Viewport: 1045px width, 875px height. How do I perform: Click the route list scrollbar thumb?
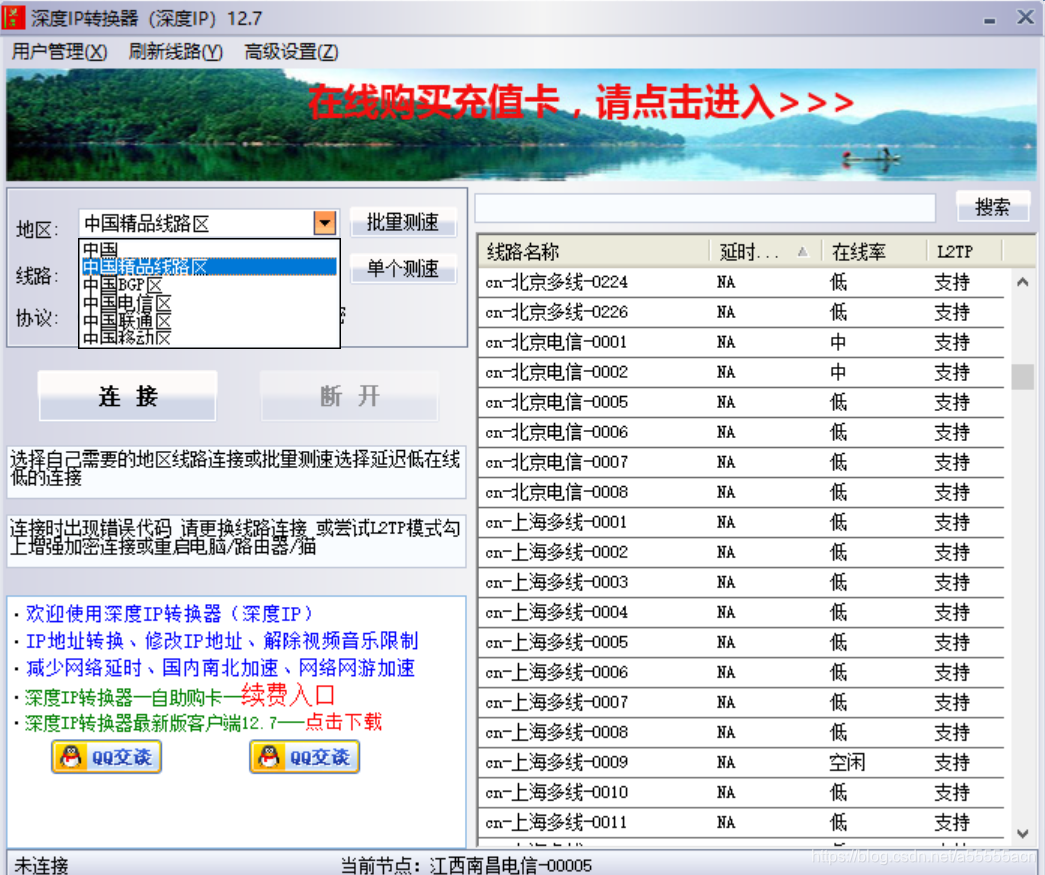point(1022,376)
